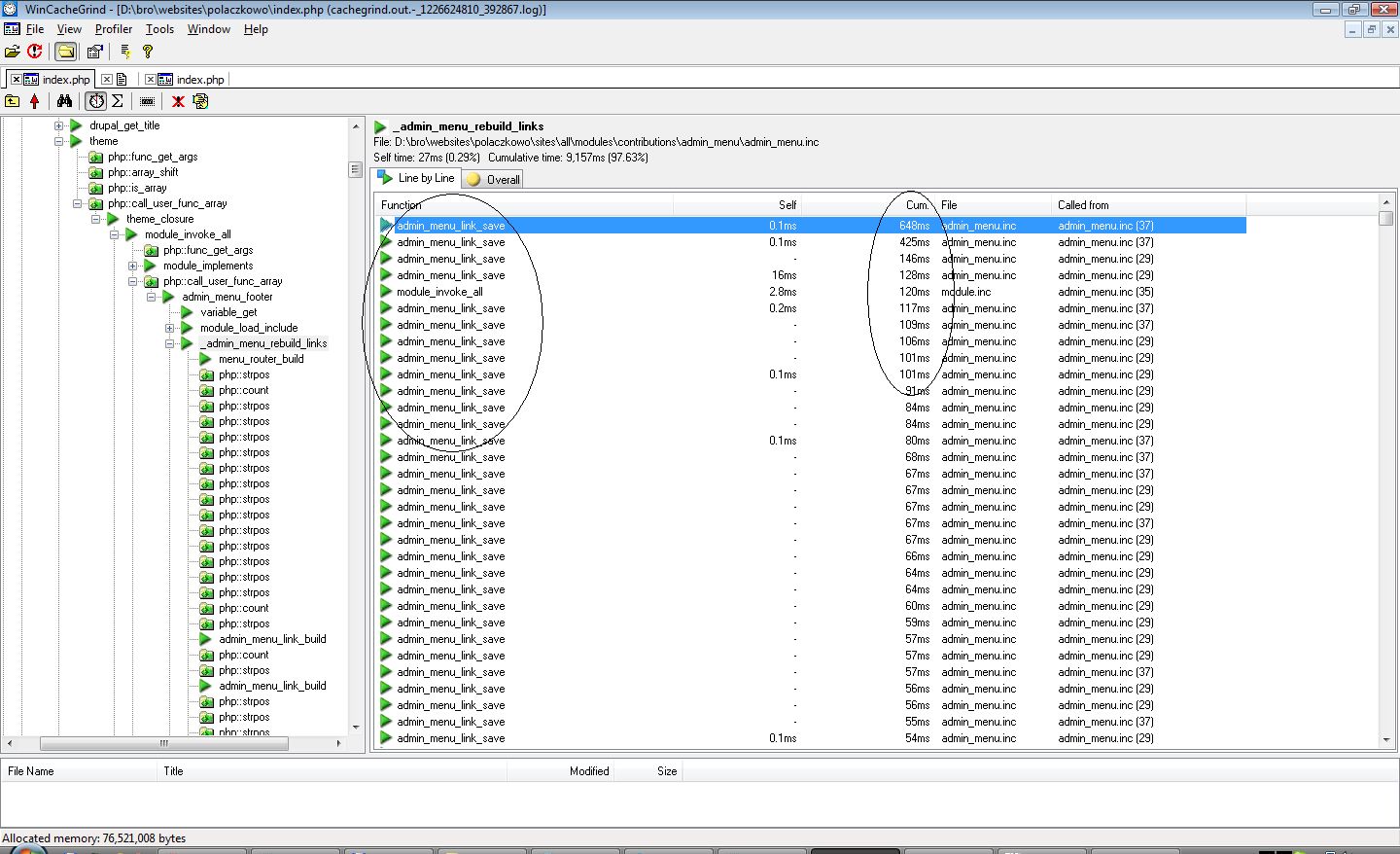1400x854 pixels.
Task: Toggle the highlighted folder button in top toolbar
Action: [65, 52]
